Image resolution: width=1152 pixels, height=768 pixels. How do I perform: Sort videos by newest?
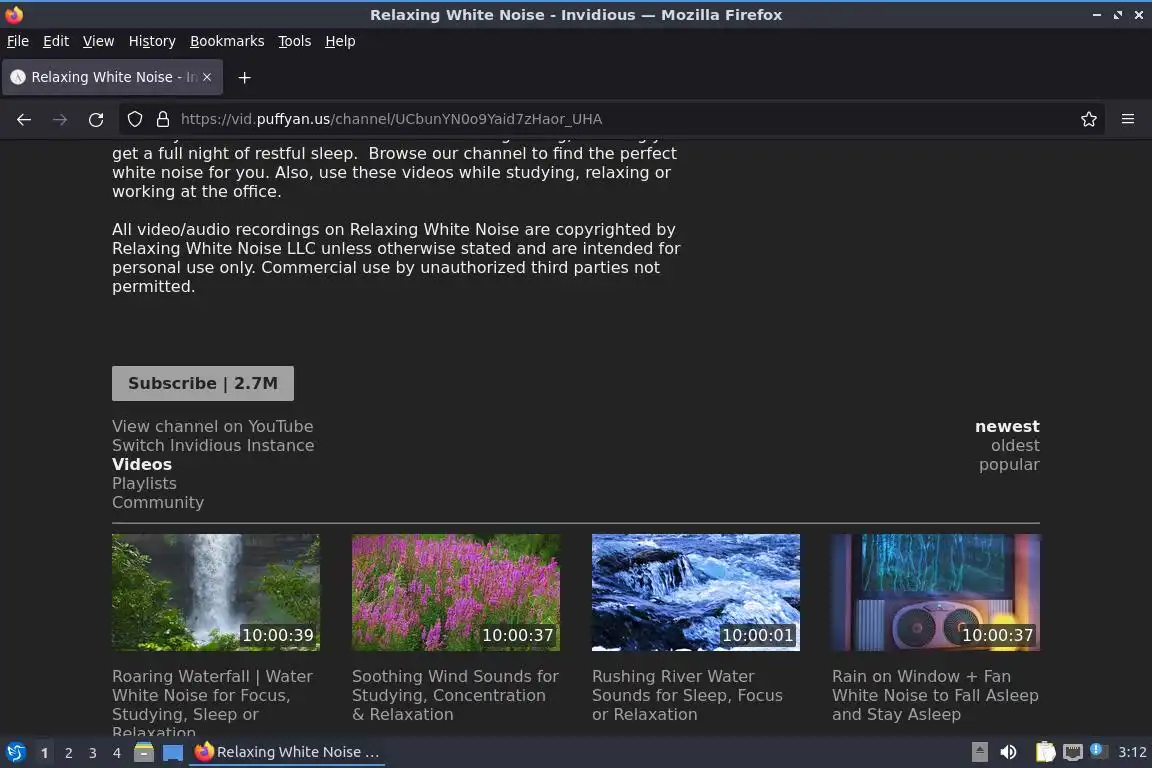tap(1007, 426)
